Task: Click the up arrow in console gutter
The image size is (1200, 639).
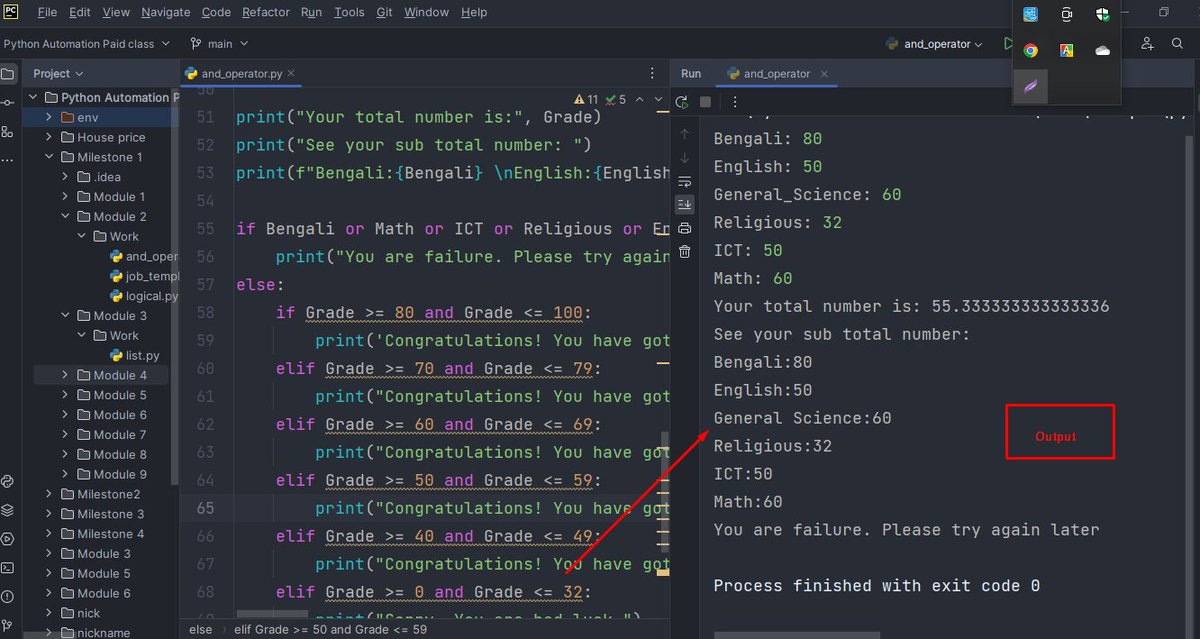Action: click(684, 133)
